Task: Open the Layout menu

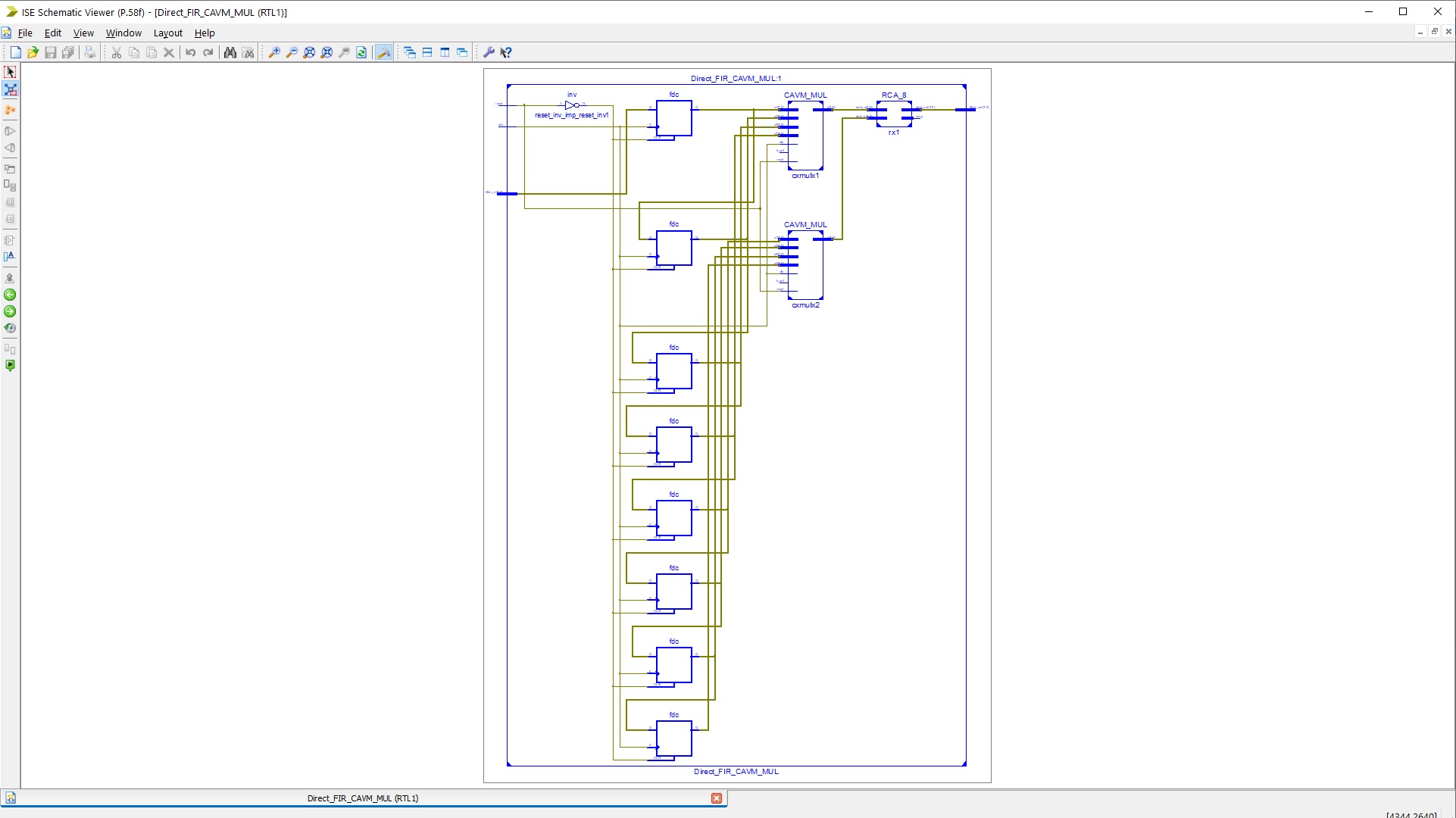Action: (167, 33)
